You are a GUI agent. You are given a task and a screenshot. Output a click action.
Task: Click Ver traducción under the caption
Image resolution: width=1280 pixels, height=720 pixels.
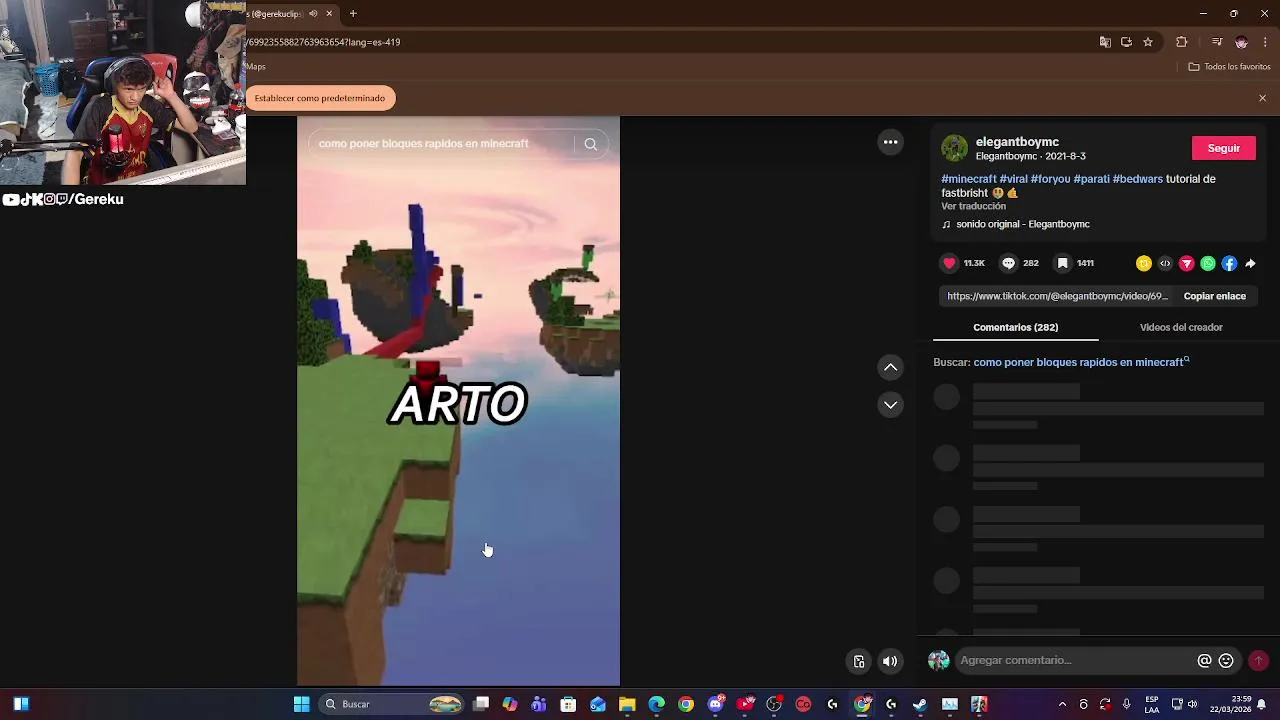tap(973, 206)
